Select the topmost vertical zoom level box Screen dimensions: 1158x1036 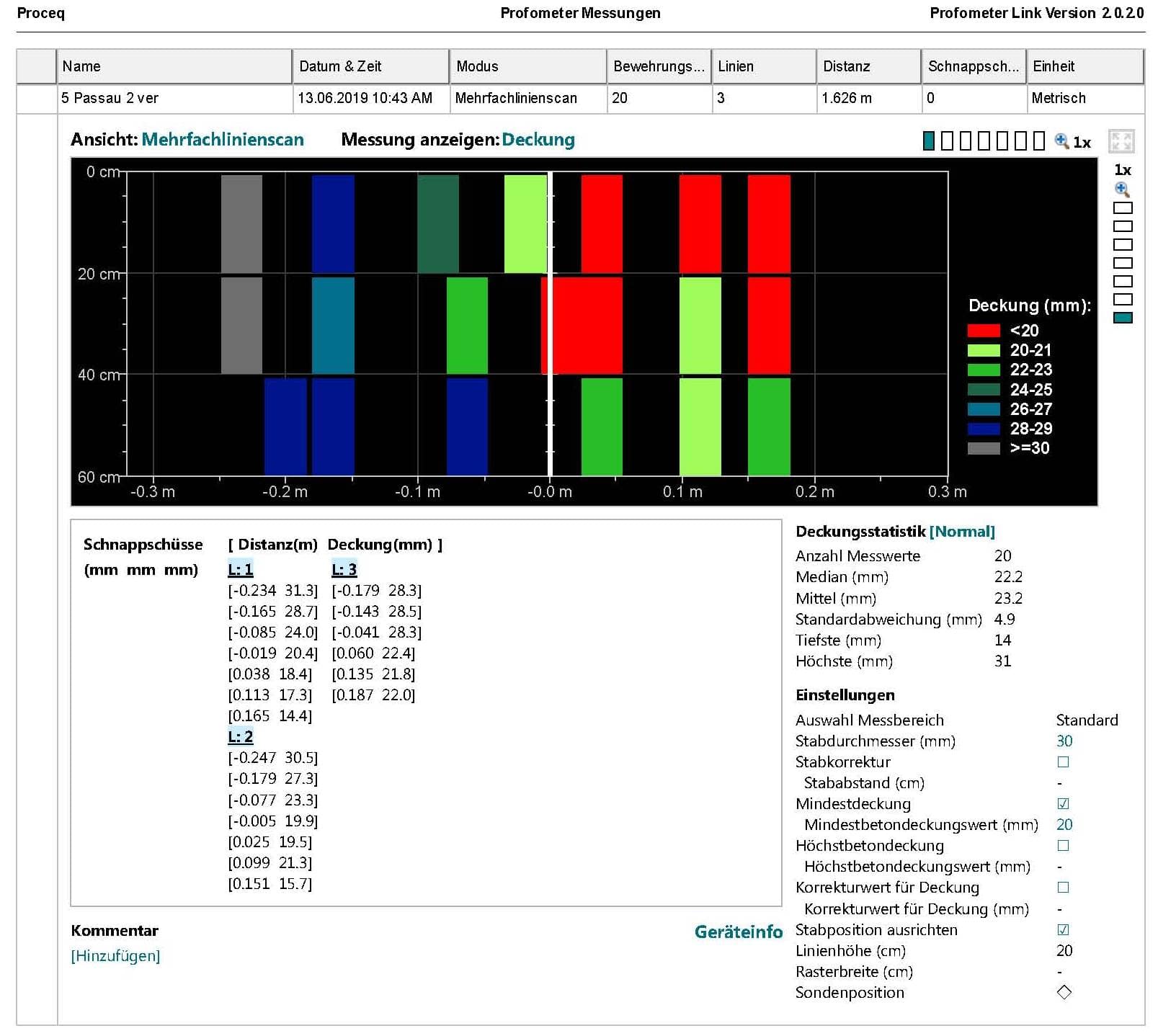pyautogui.click(x=1123, y=208)
